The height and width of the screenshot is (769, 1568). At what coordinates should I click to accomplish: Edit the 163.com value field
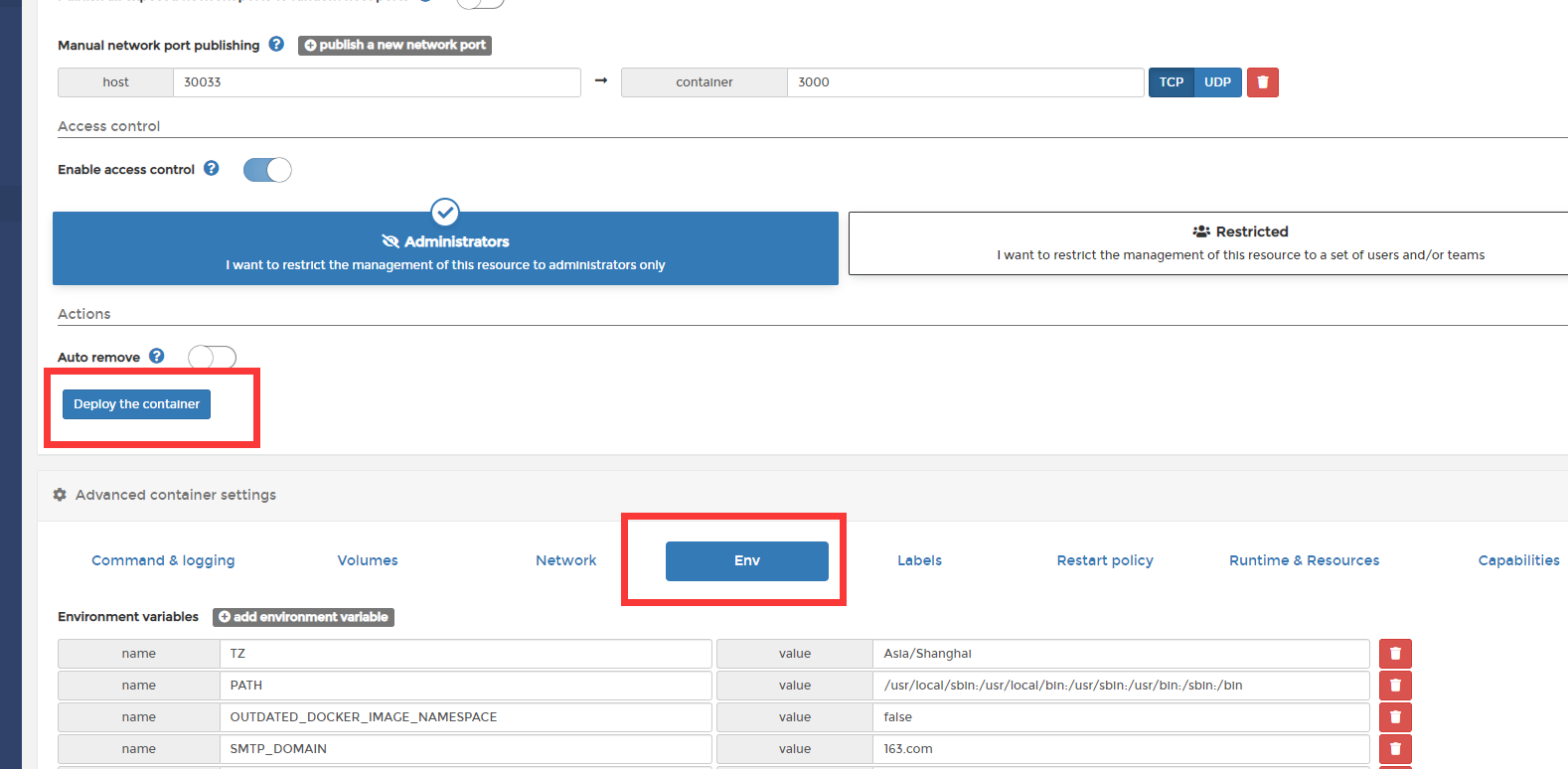point(1121,749)
